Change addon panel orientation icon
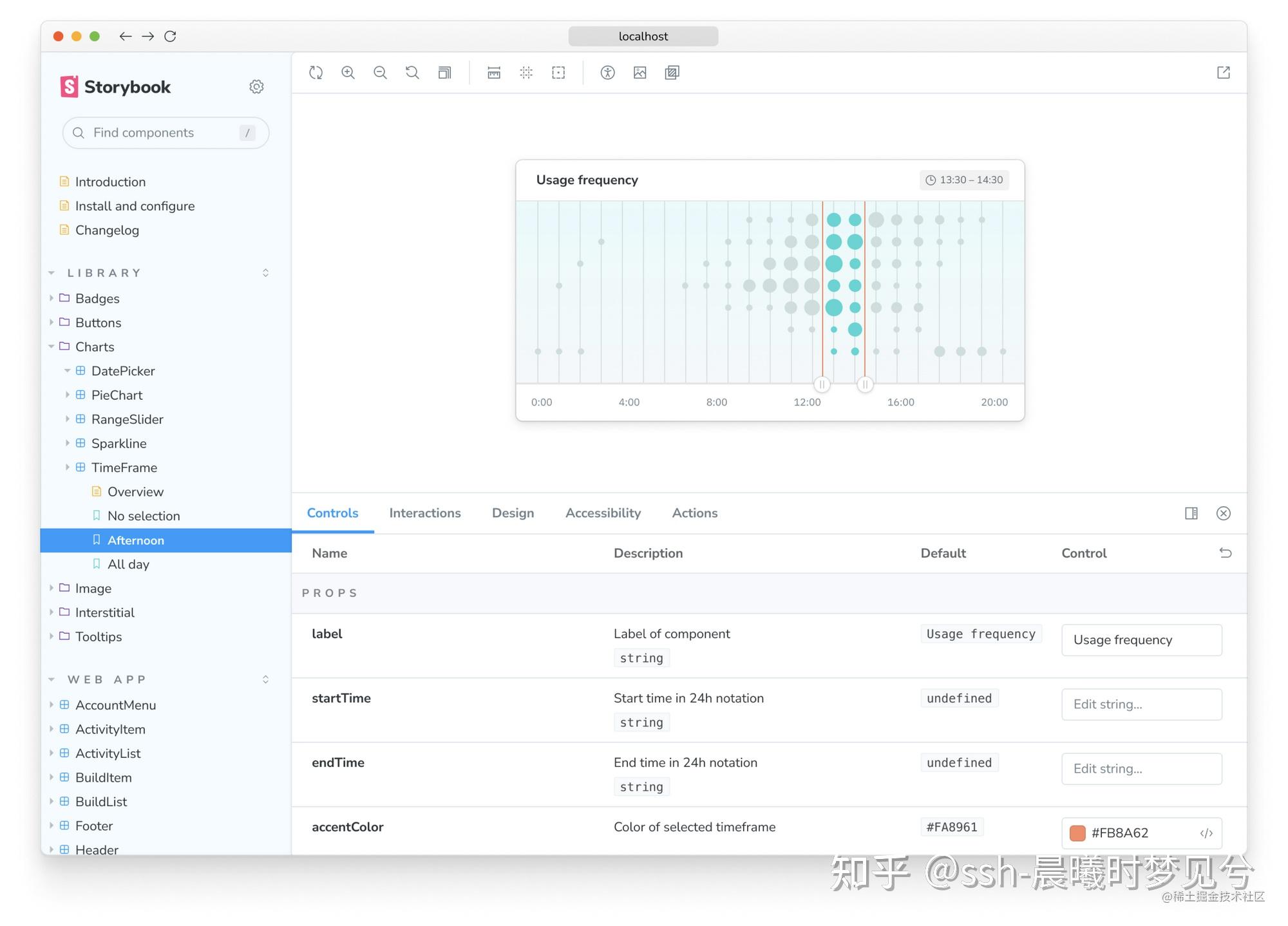This screenshot has width=1288, height=926. pyautogui.click(x=1191, y=513)
